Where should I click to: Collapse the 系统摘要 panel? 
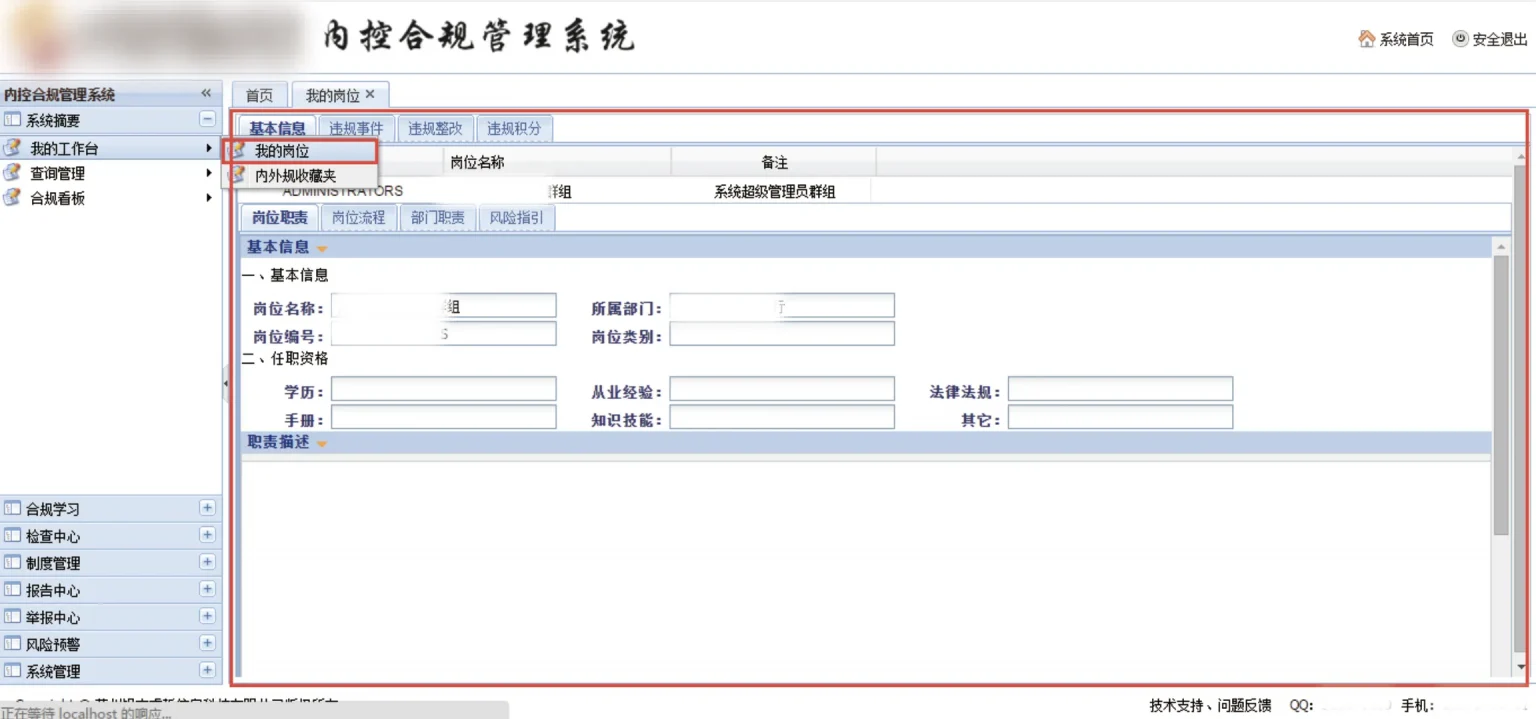[207, 119]
